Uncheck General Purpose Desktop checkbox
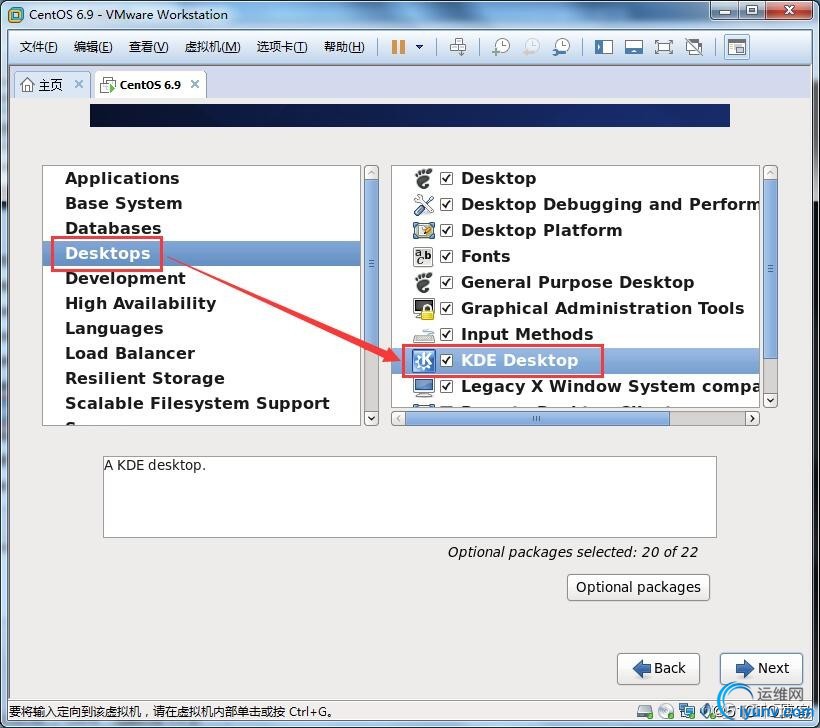This screenshot has width=820, height=728. click(x=446, y=282)
